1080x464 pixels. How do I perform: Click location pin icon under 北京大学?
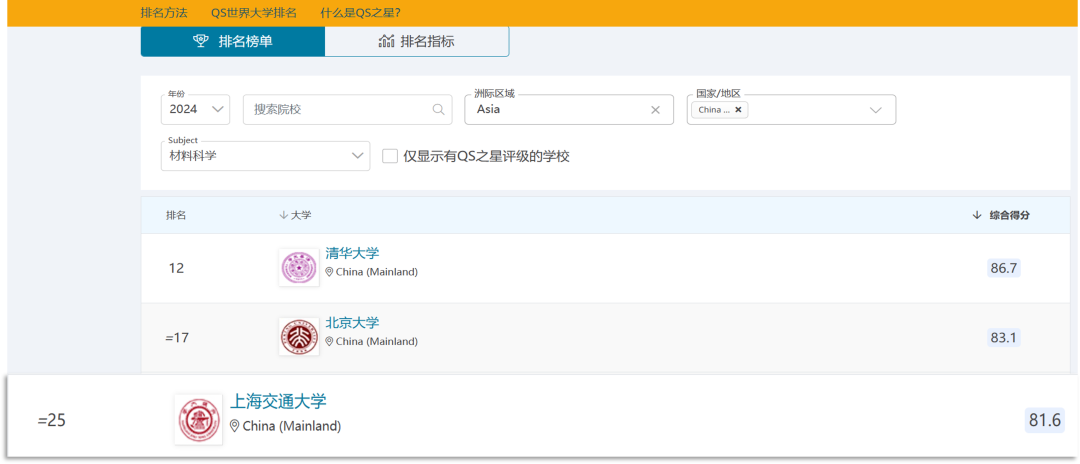point(329,341)
